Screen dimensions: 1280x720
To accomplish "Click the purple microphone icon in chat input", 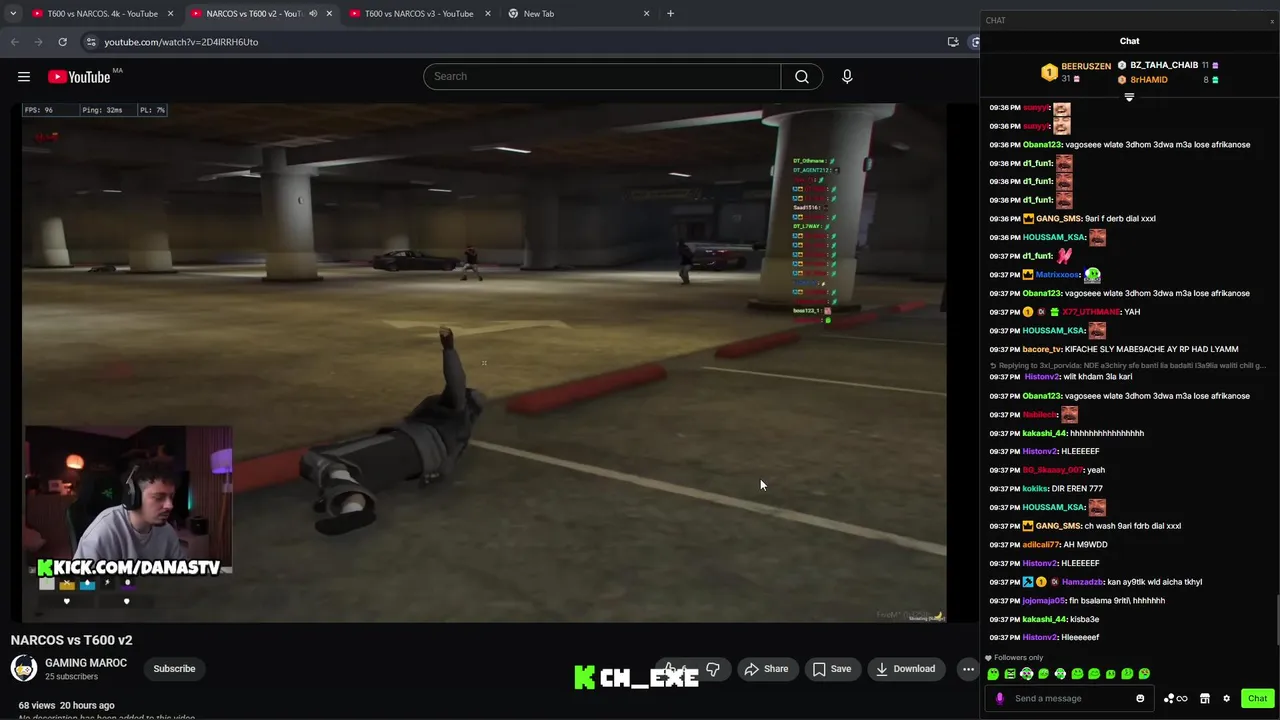I will (x=999, y=699).
